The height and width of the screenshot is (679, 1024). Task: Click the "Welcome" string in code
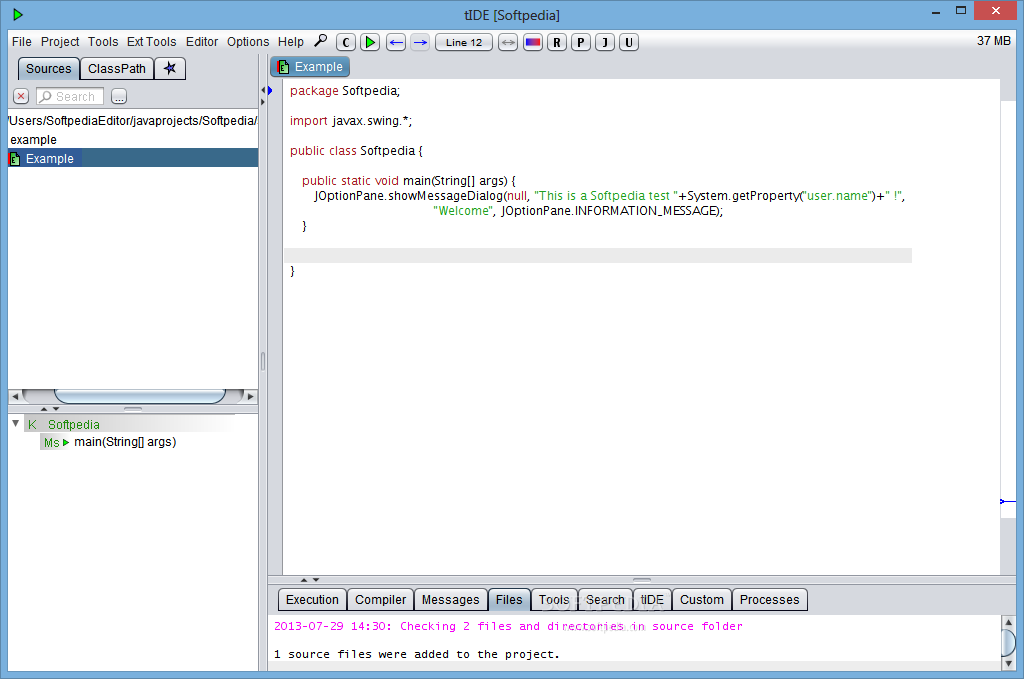pos(464,211)
